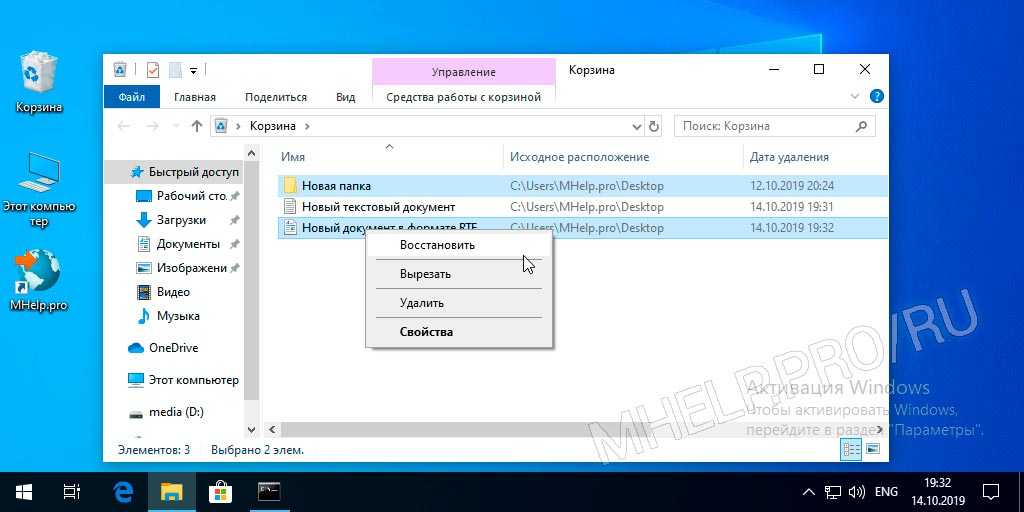1024x512 pixels.
Task: Switch to details view layout icon
Action: click(851, 450)
